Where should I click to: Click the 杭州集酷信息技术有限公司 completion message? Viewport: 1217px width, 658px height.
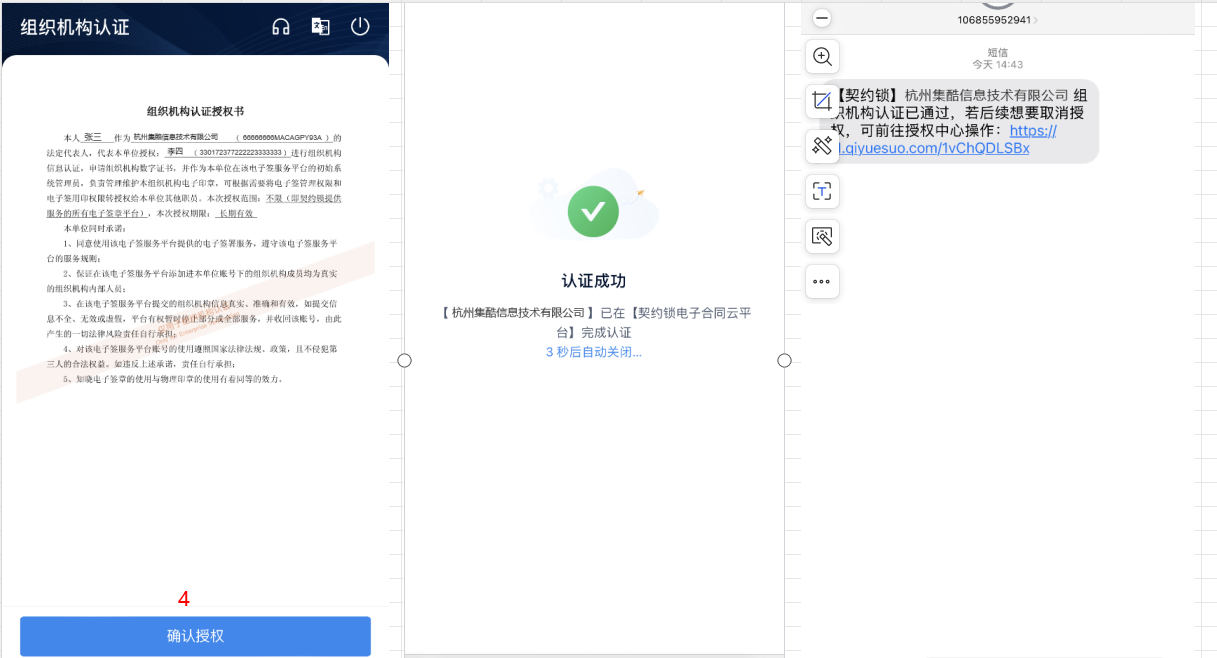[596, 322]
